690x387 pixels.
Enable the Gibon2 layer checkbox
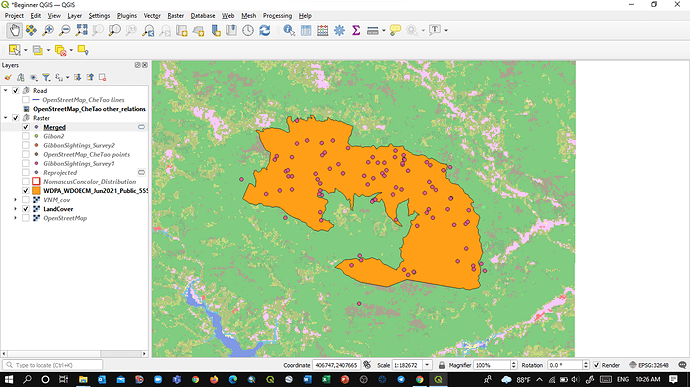point(26,136)
